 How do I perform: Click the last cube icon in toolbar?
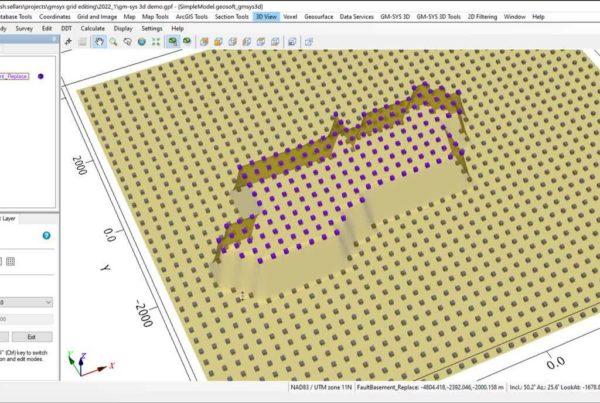[309, 42]
